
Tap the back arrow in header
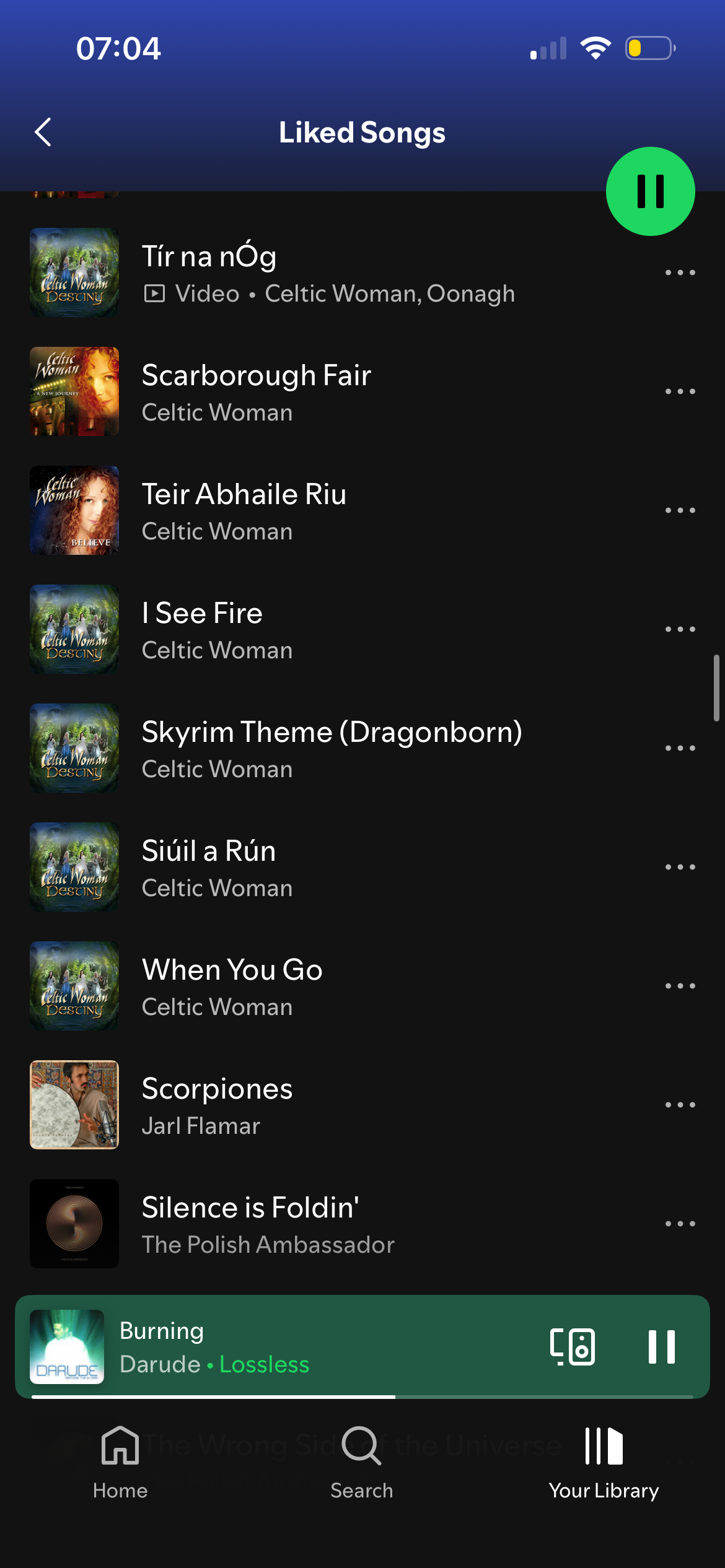(43, 132)
